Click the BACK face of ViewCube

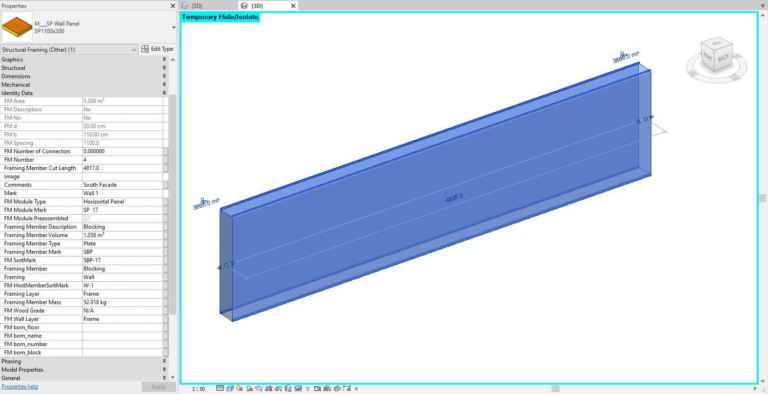[x=723, y=58]
